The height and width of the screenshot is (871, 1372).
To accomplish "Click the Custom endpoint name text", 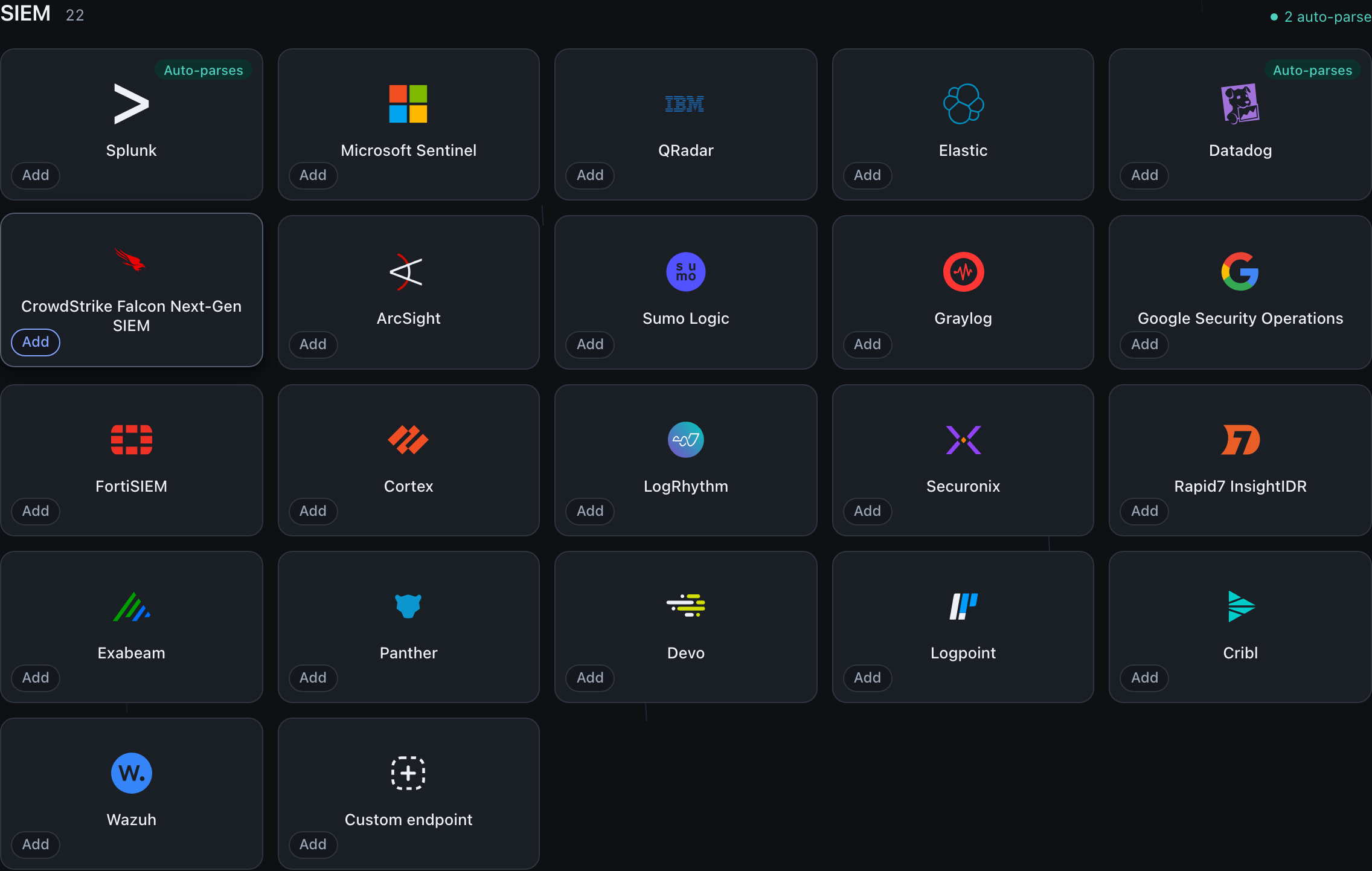I will tap(408, 820).
